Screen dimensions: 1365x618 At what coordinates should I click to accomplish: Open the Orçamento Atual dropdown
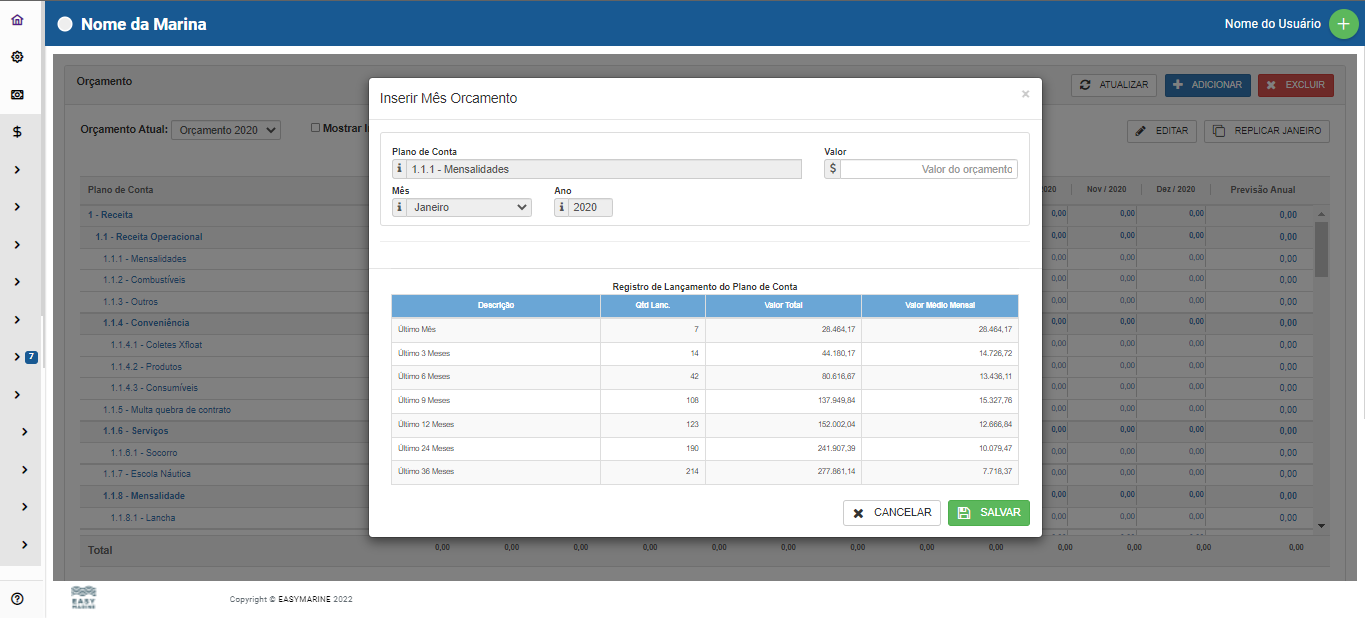226,130
